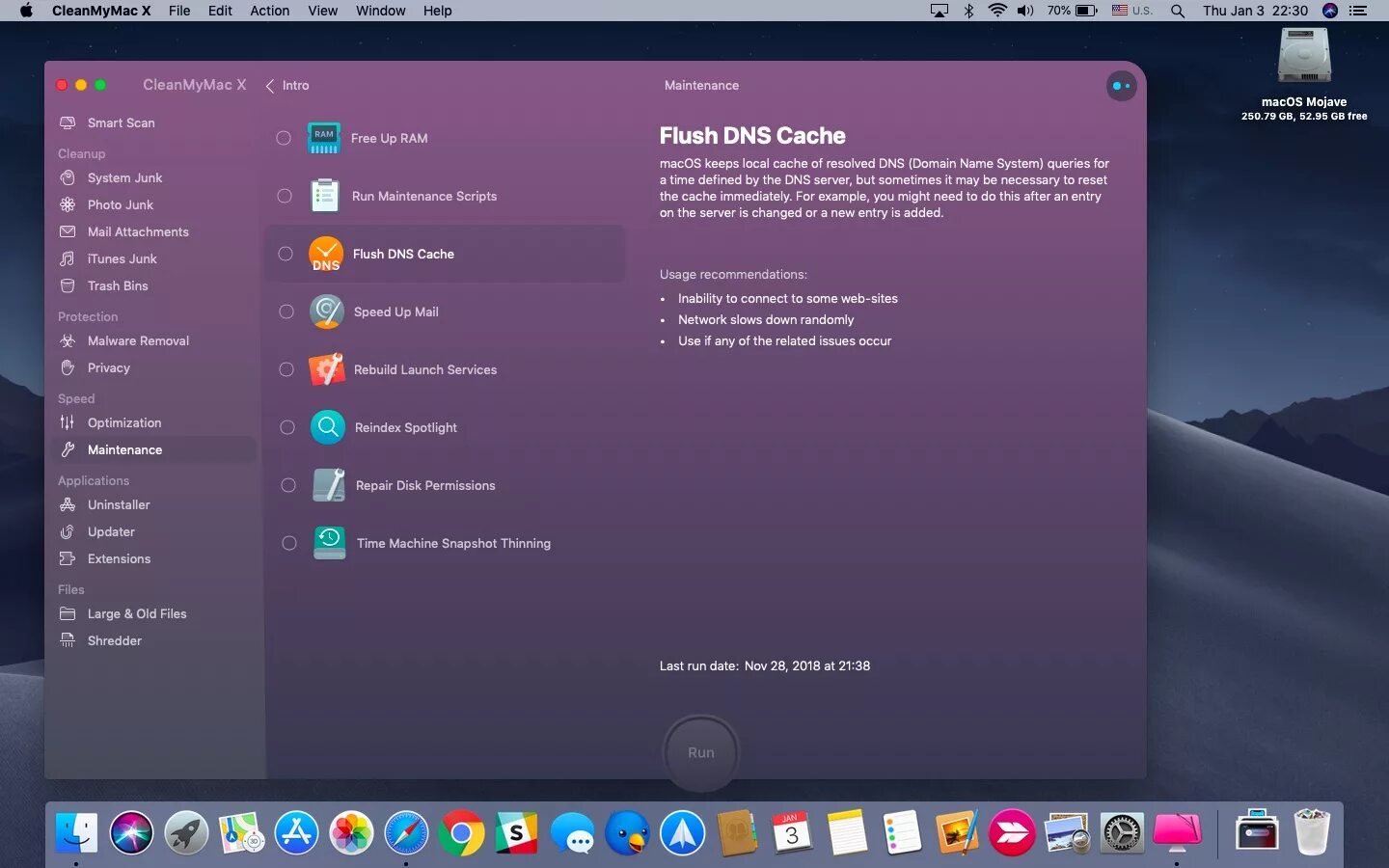Open Finder from the Dock
The image size is (1389, 868).
tap(76, 832)
